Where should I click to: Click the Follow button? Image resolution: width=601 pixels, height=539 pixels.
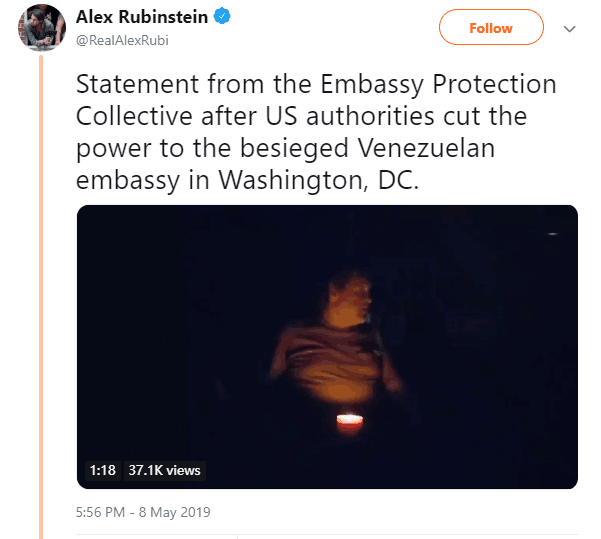pyautogui.click(x=491, y=28)
